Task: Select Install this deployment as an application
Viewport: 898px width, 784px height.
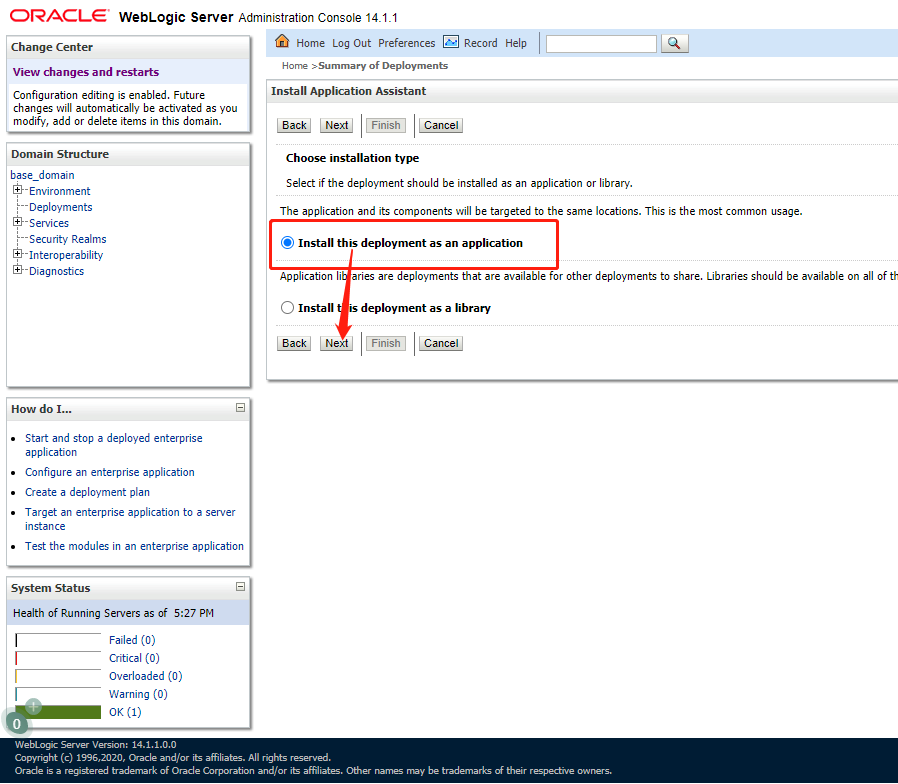Action: 287,242
